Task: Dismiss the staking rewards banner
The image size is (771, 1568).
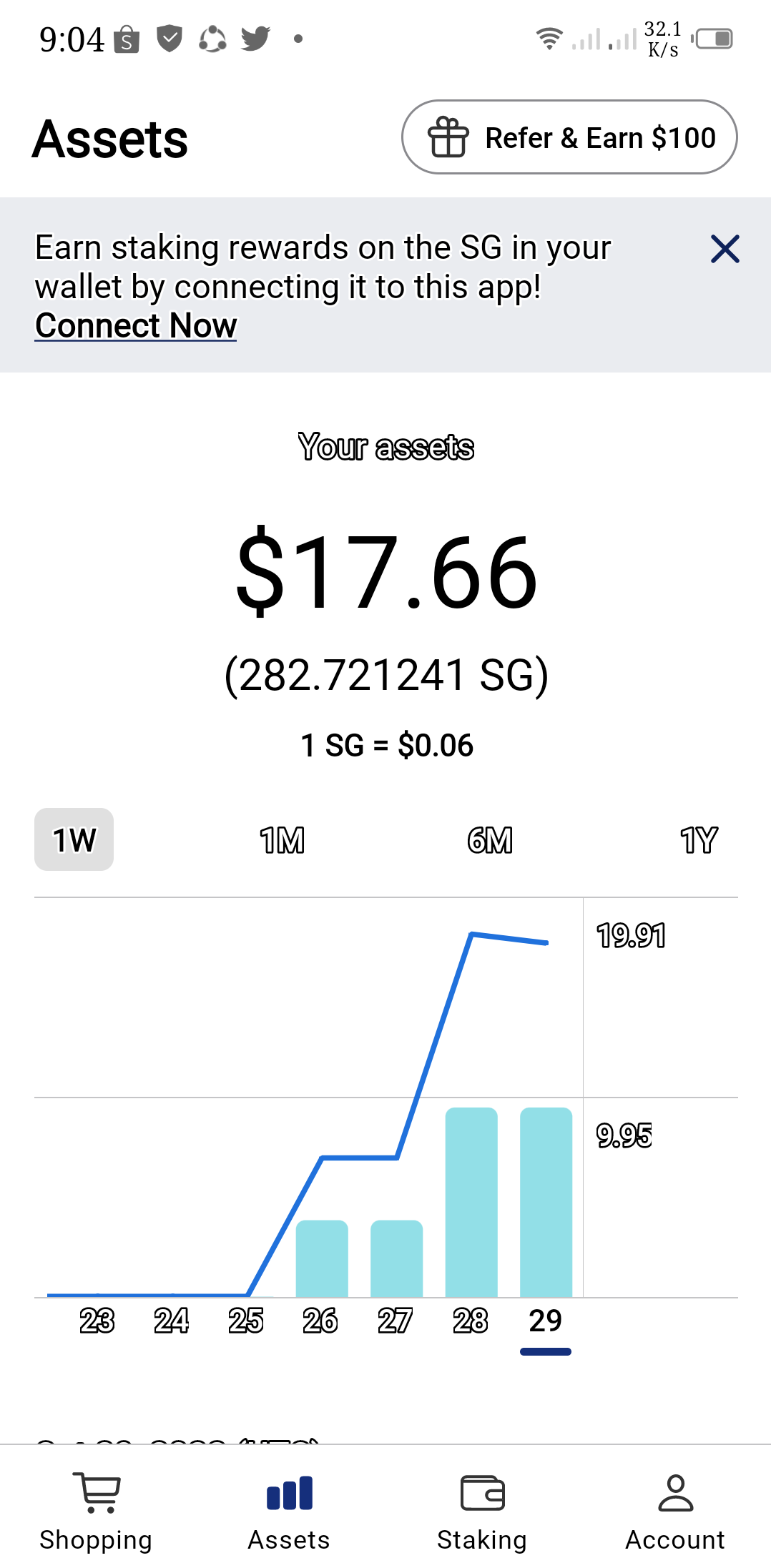Action: pos(725,249)
